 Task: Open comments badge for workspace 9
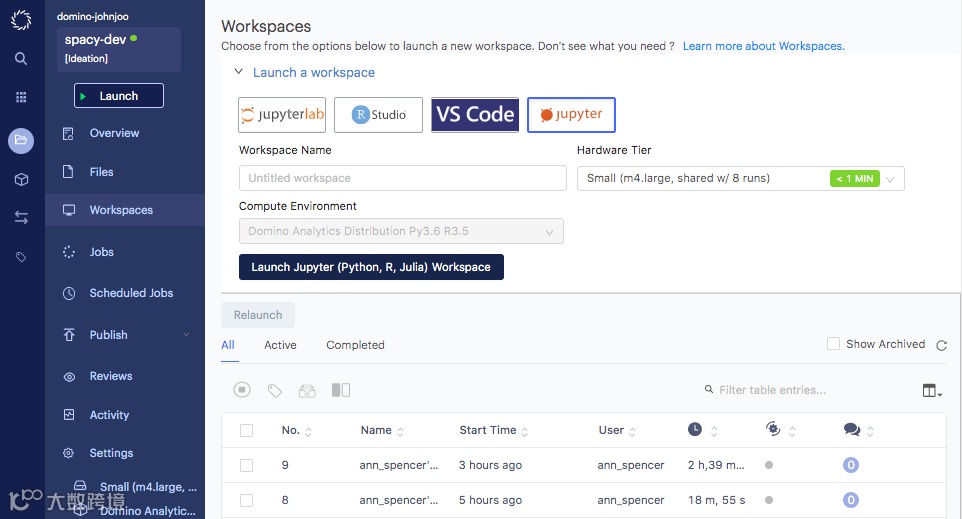(x=851, y=465)
